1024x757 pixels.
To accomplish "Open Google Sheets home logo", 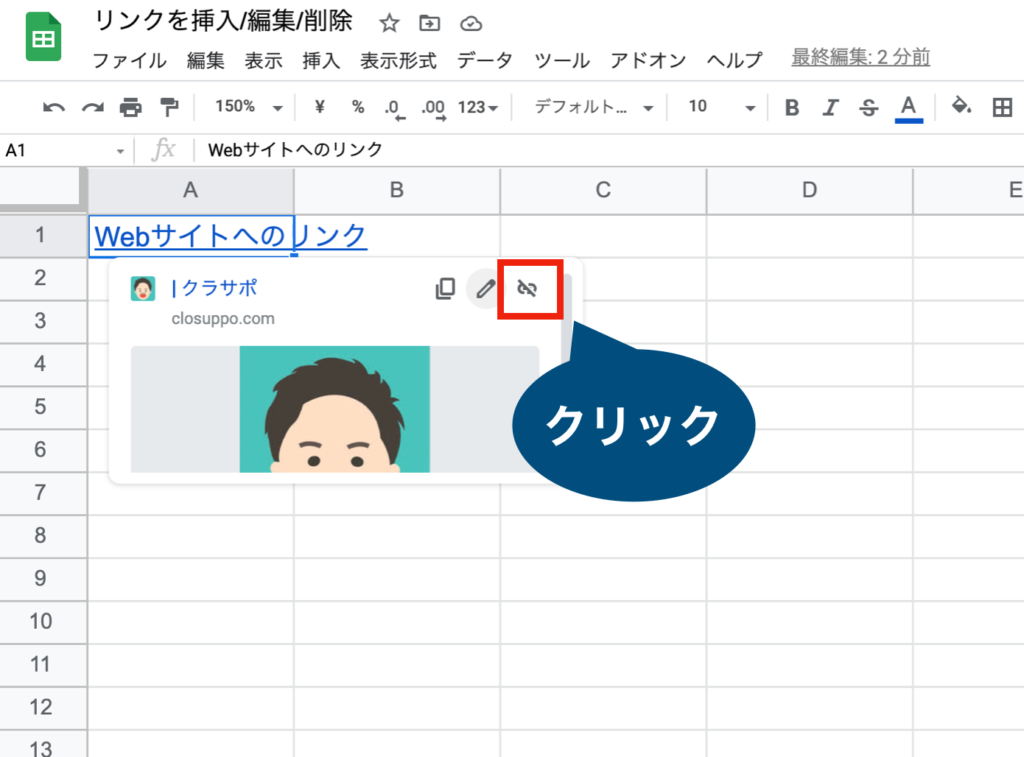I will (43, 38).
